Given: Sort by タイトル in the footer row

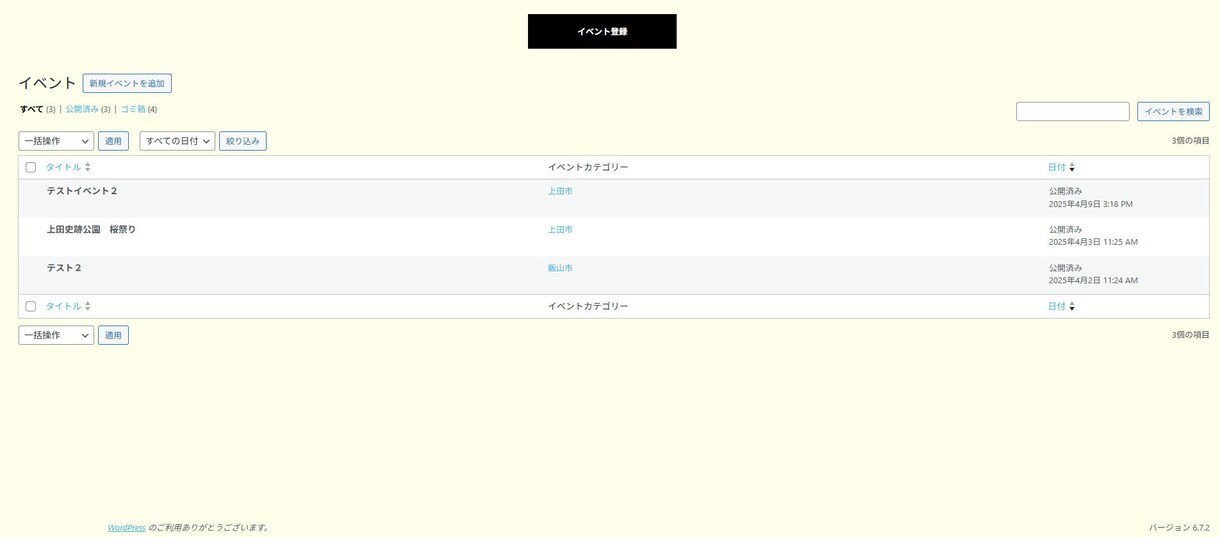Looking at the screenshot, I should pos(63,306).
